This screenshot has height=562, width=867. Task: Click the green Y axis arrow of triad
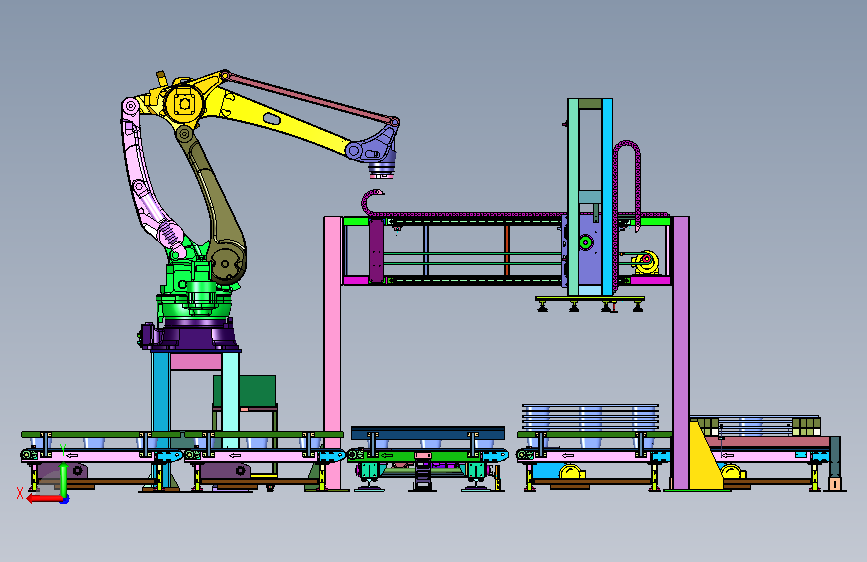coord(64,480)
